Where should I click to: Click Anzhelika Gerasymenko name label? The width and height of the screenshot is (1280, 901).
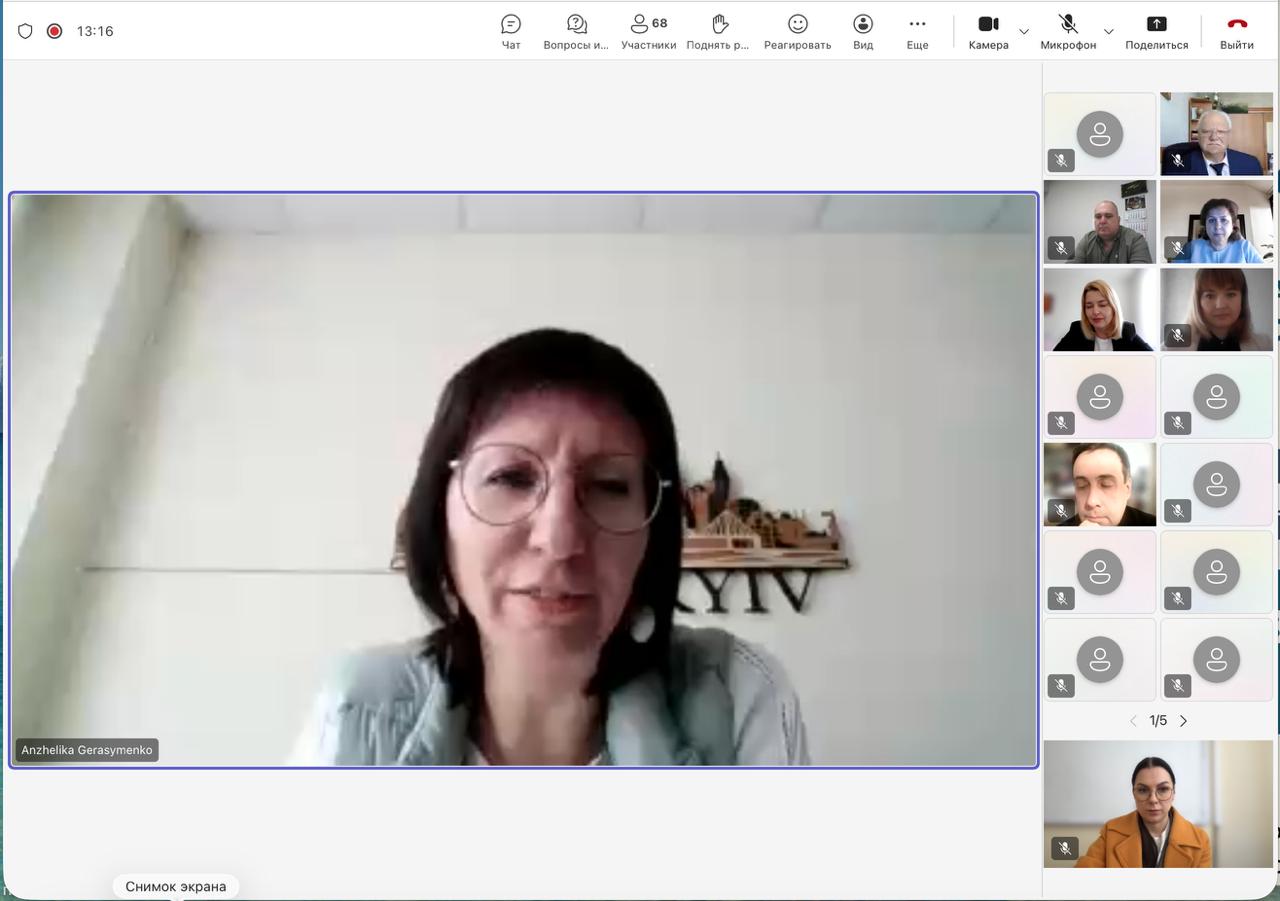87,750
